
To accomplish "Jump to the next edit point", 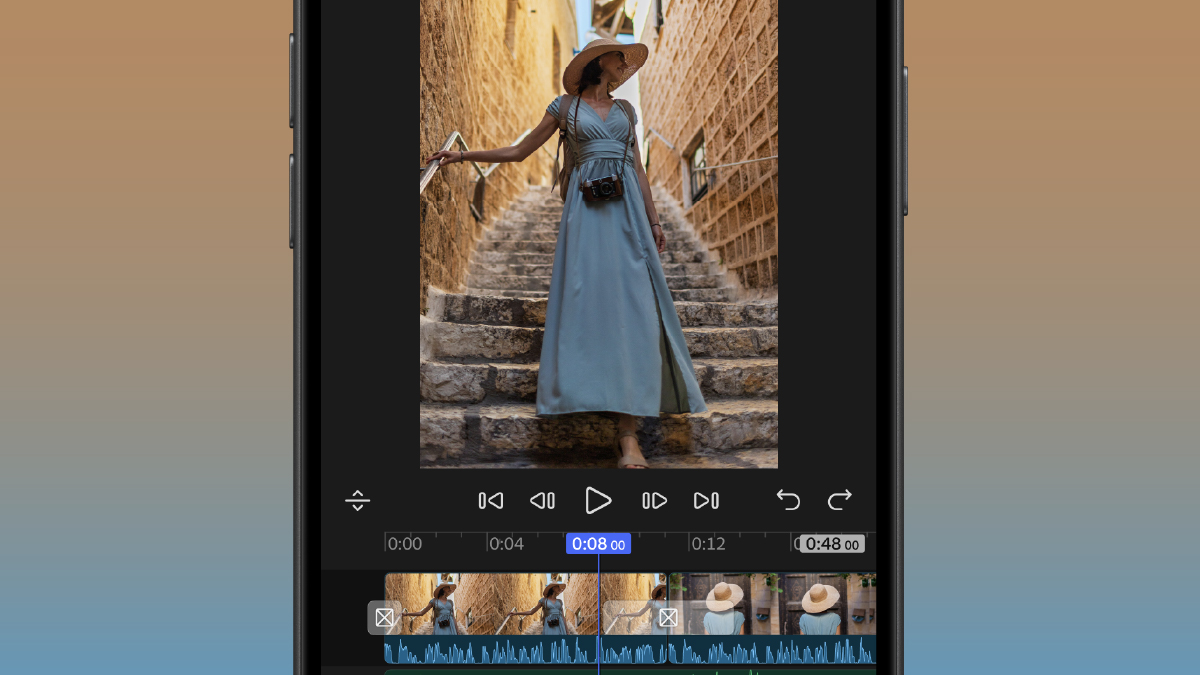I will tap(706, 501).
